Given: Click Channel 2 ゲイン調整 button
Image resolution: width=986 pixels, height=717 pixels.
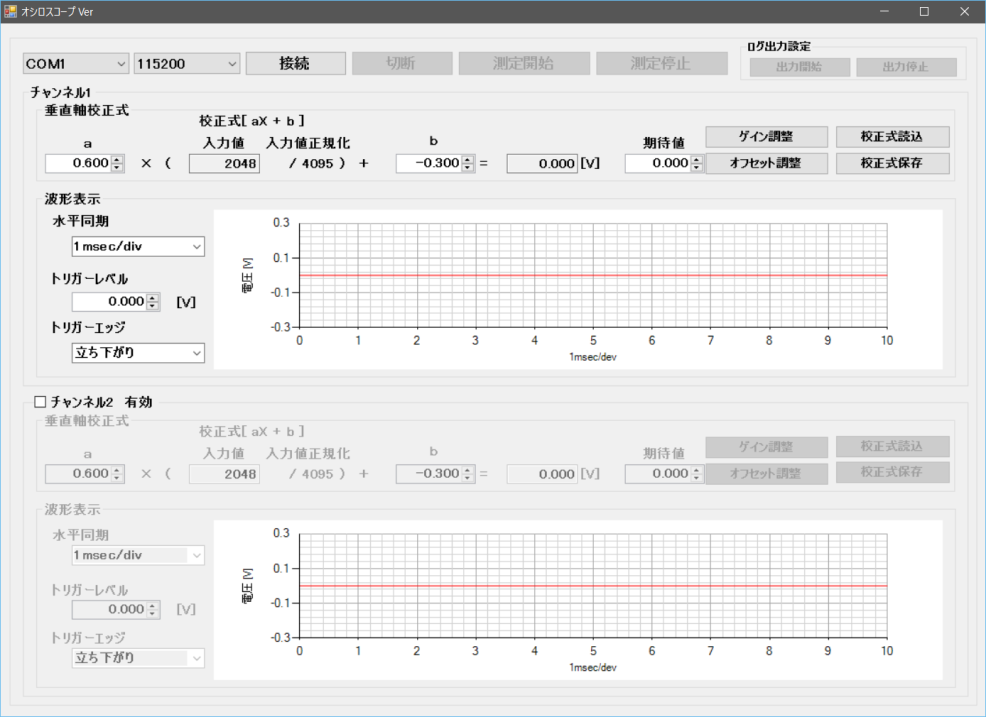Looking at the screenshot, I should tap(767, 447).
